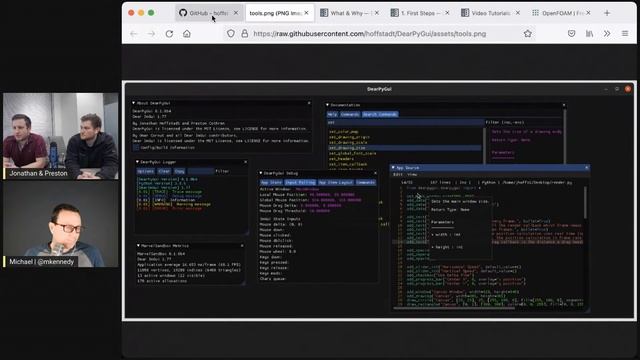Select set_headers in the commands list

[341, 159]
